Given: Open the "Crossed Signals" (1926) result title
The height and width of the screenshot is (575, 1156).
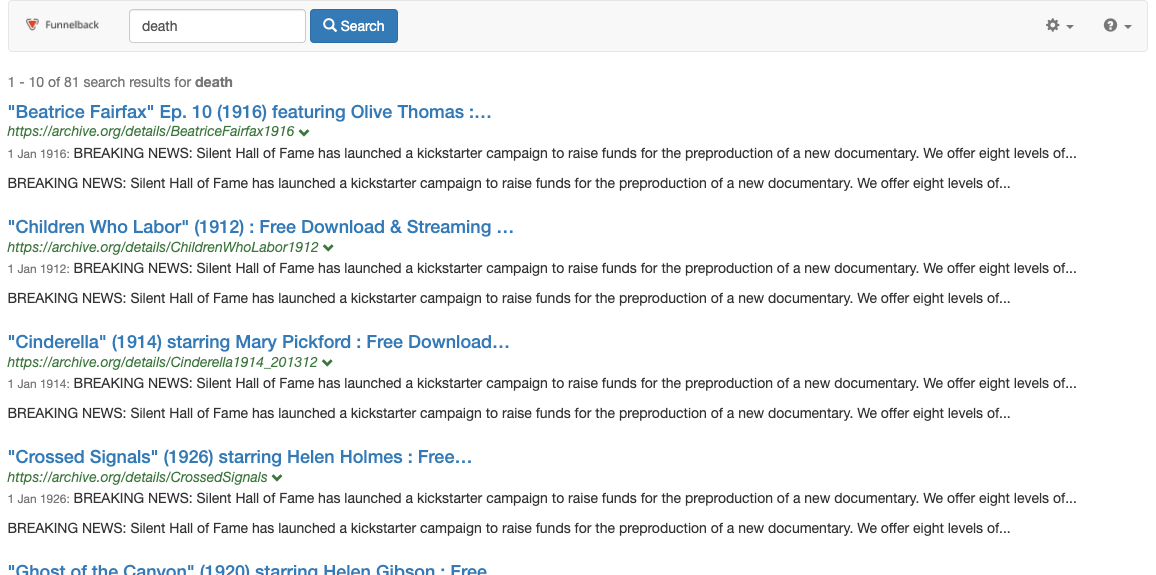Looking at the screenshot, I should tap(240, 457).
